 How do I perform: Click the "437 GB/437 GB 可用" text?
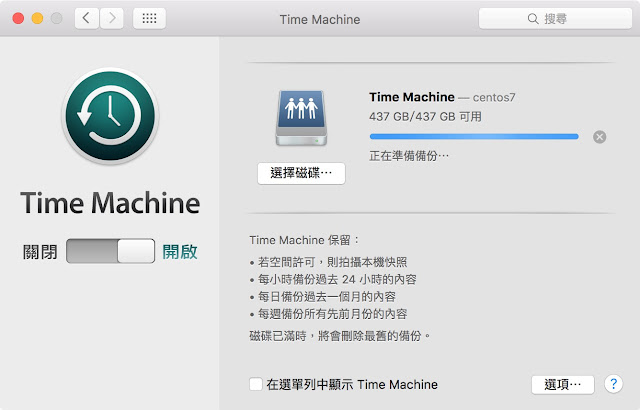tap(425, 117)
